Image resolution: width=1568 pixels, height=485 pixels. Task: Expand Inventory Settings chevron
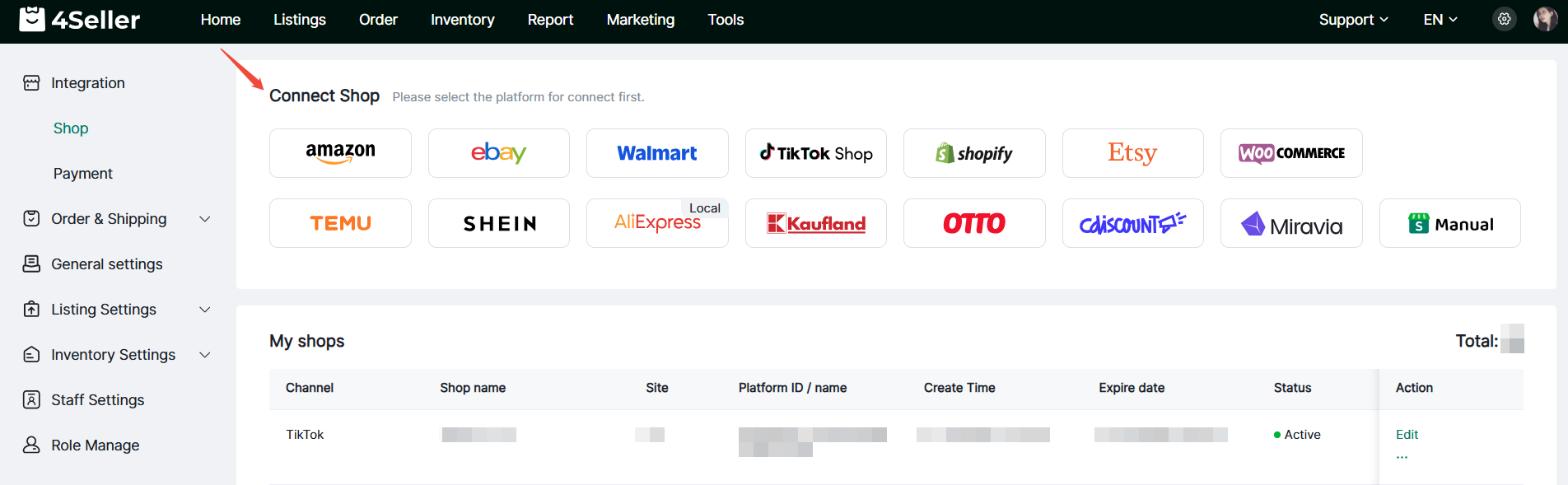coord(205,355)
